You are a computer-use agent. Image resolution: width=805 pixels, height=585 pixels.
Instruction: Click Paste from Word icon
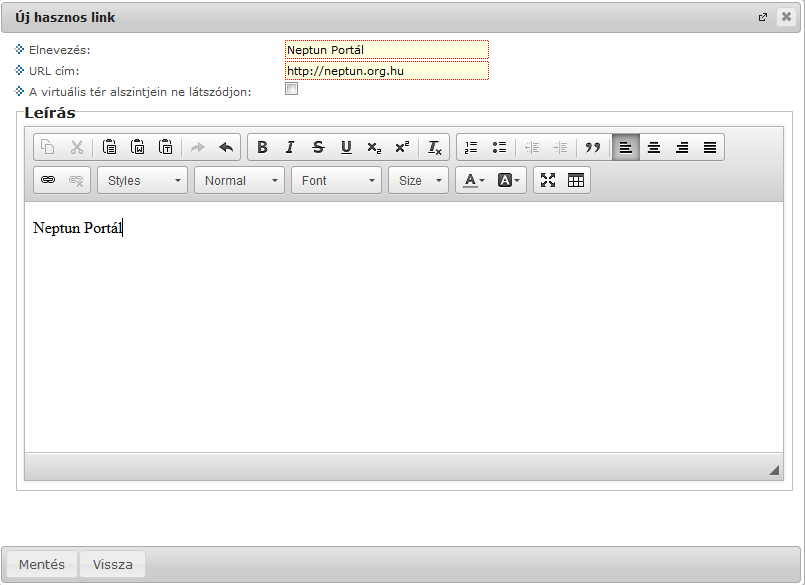point(137,147)
